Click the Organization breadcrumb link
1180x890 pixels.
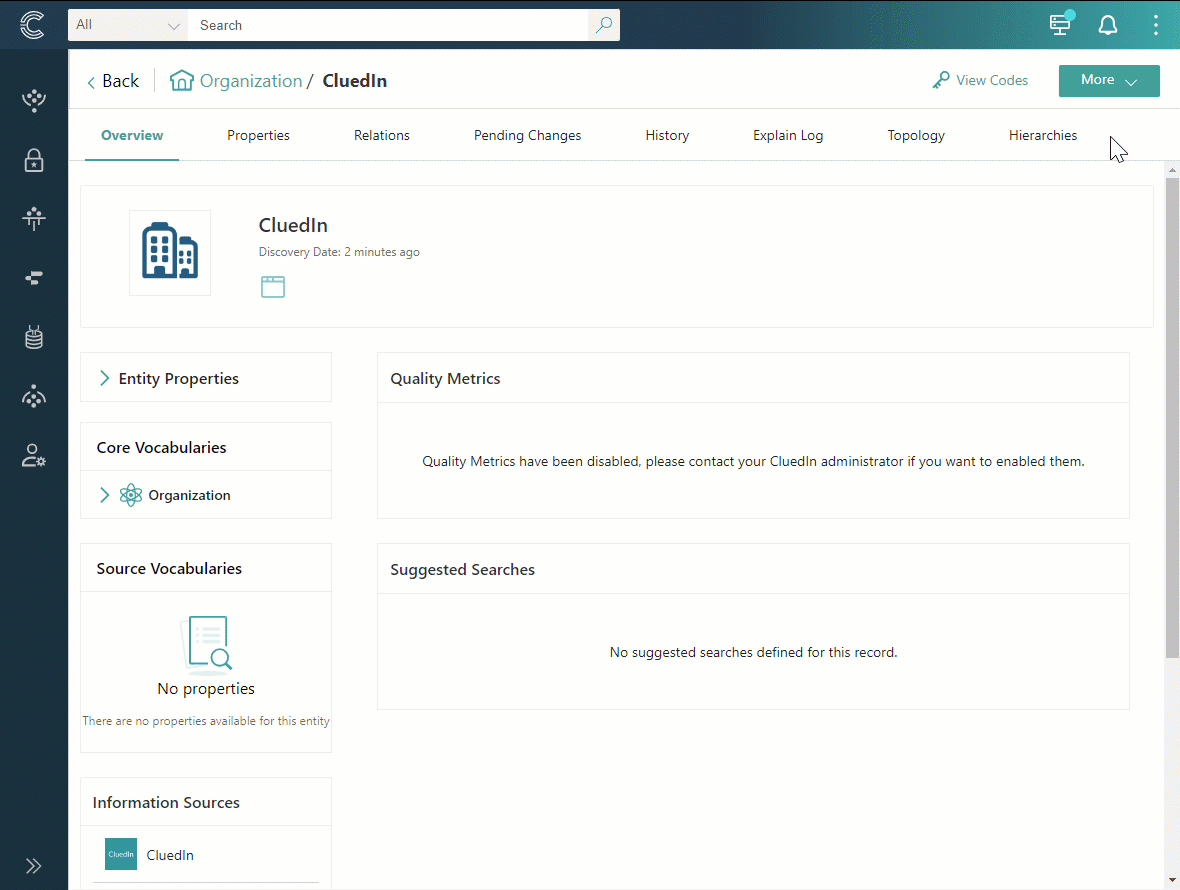coord(250,81)
